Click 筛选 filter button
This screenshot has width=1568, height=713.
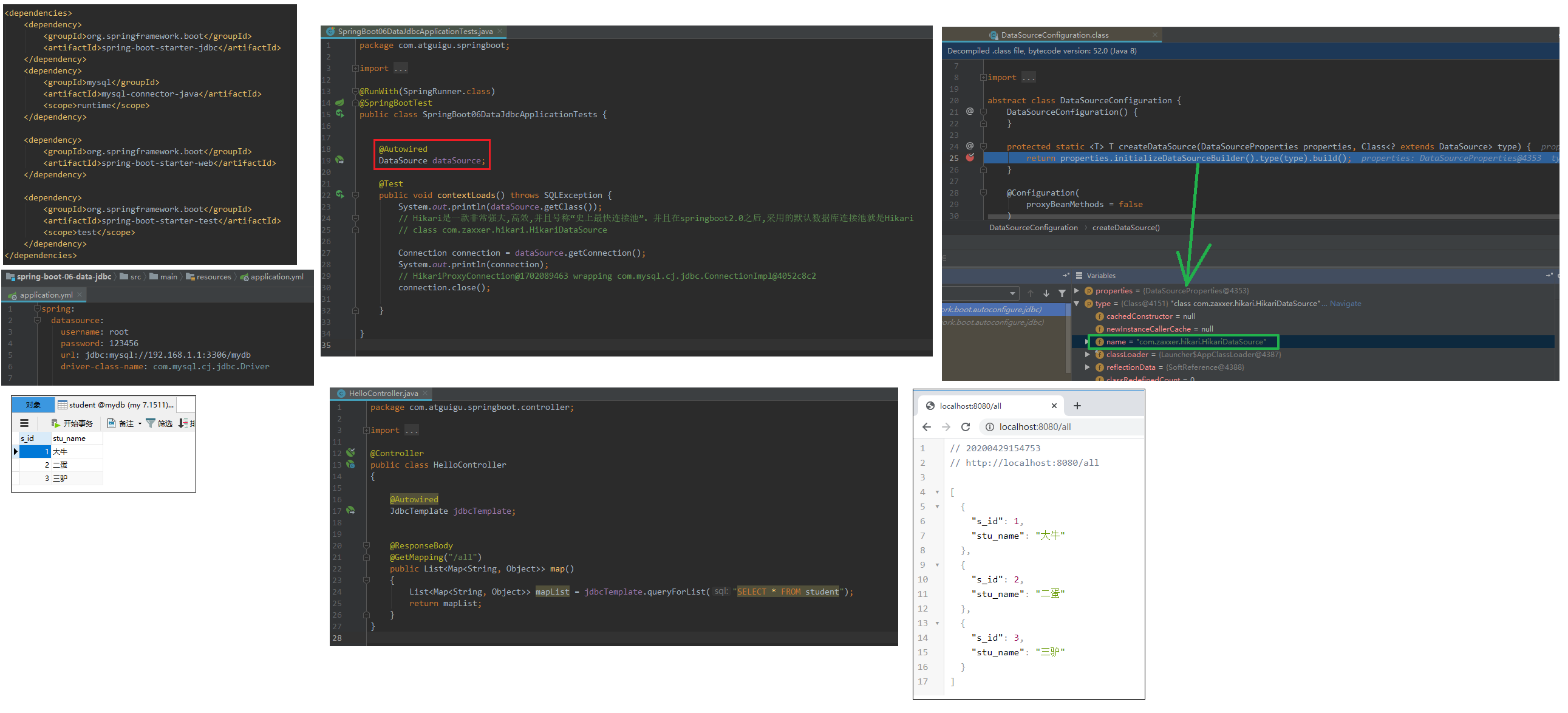pyautogui.click(x=160, y=423)
